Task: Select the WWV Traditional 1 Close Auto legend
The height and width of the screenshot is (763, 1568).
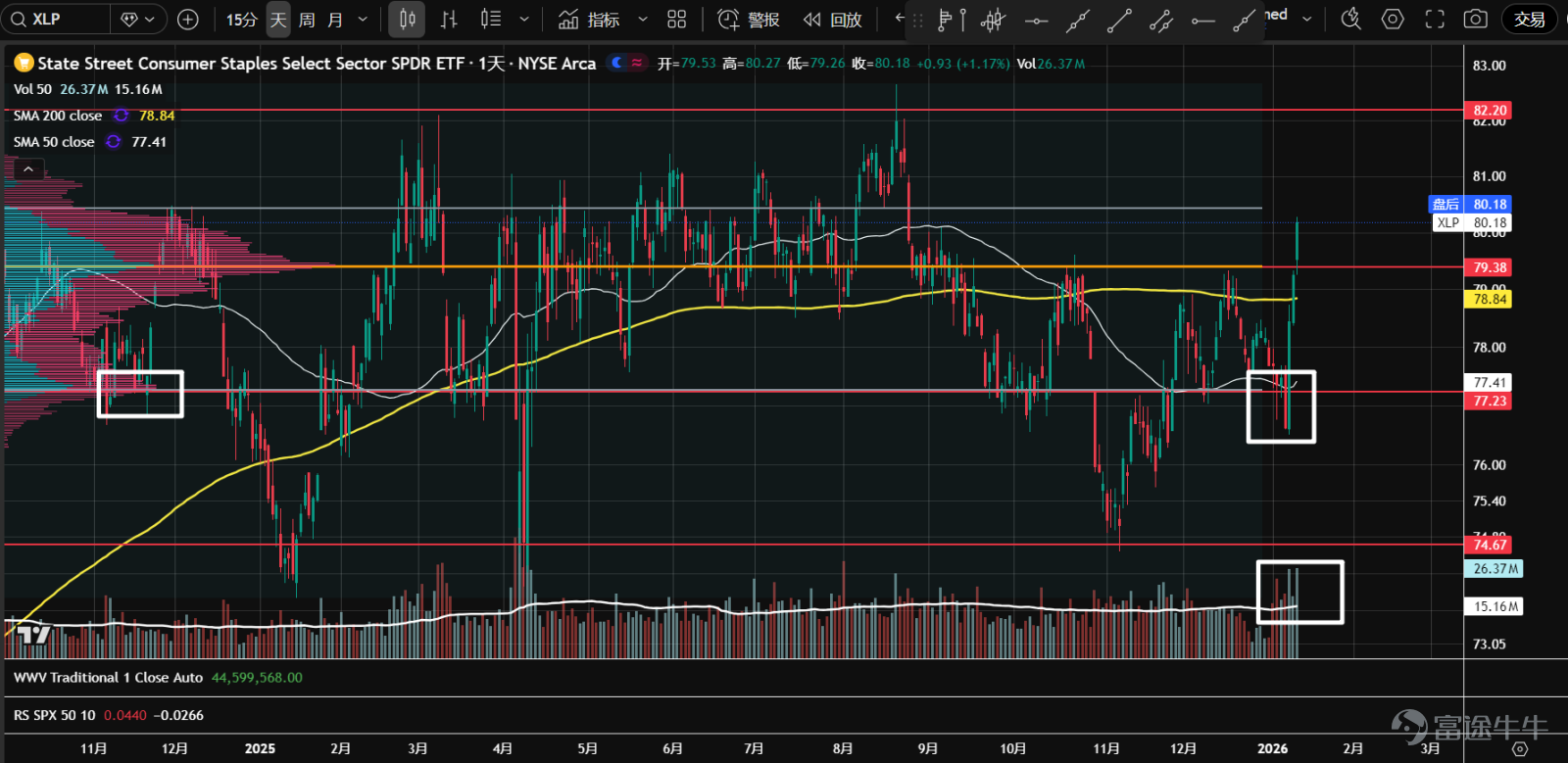Action: coord(108,678)
